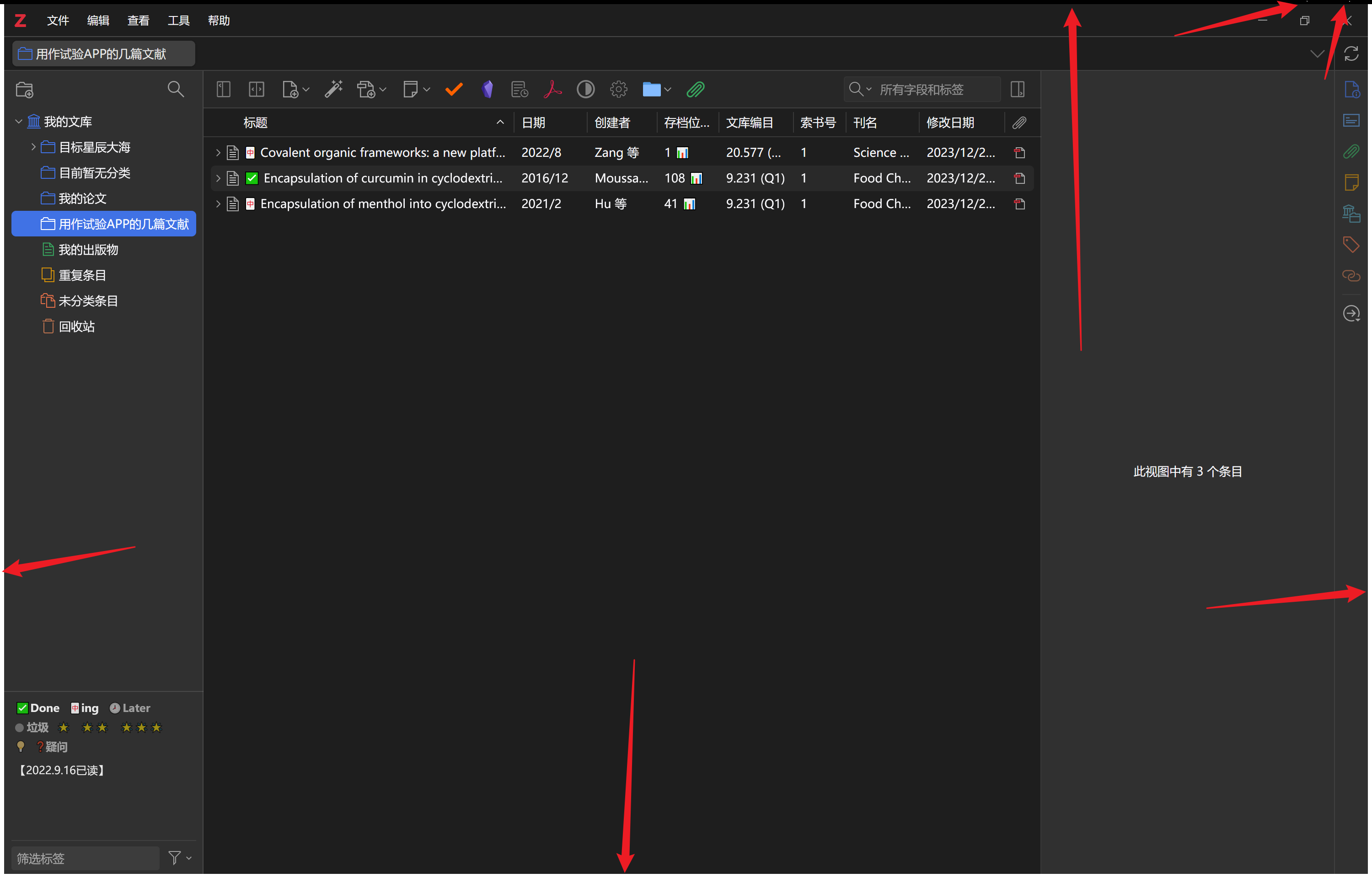The height and width of the screenshot is (878, 1372).
Task: Toggle the right item pane layout button
Action: click(x=1018, y=90)
